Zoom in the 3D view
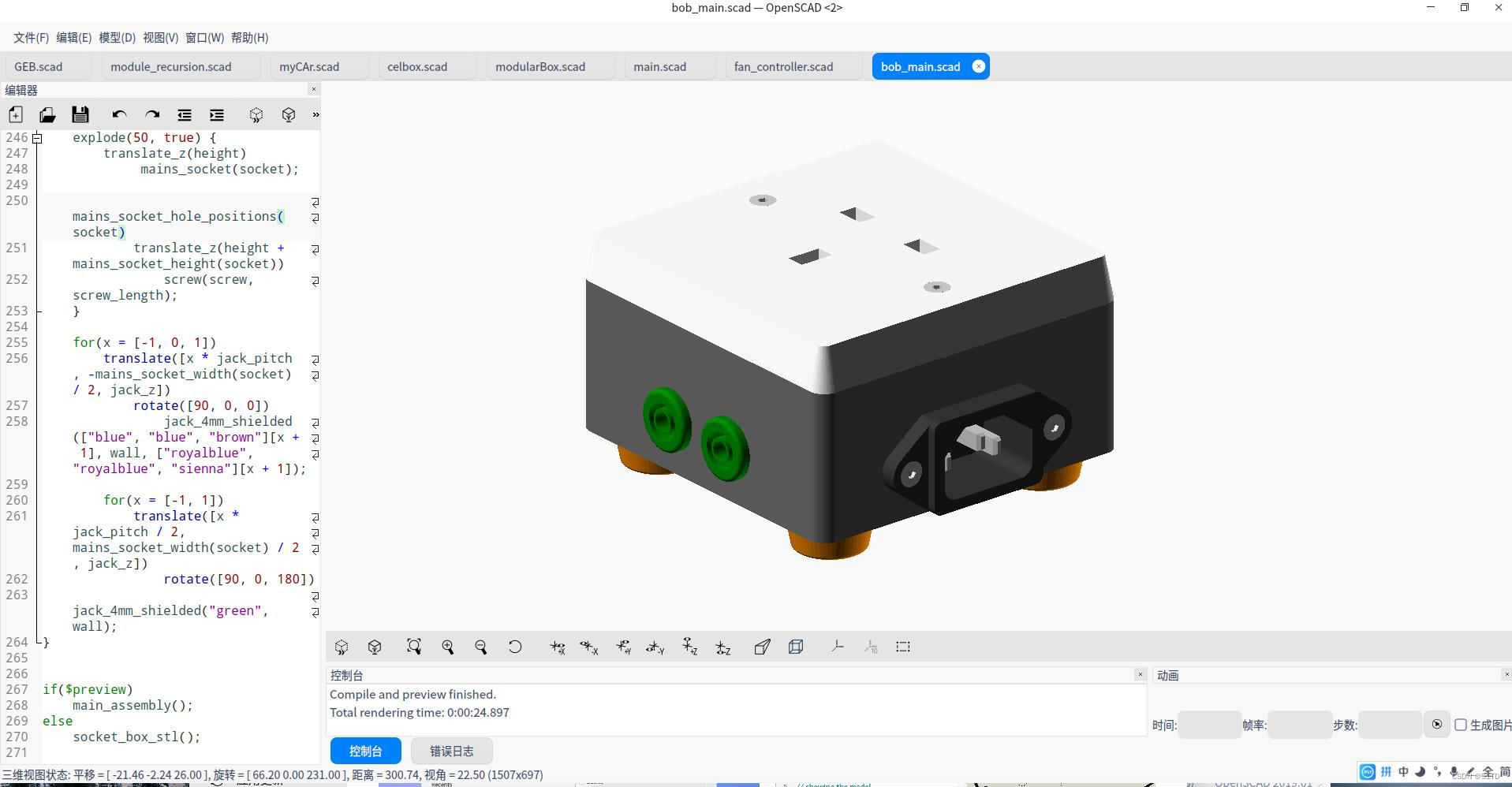This screenshot has width=1512, height=787. (447, 647)
